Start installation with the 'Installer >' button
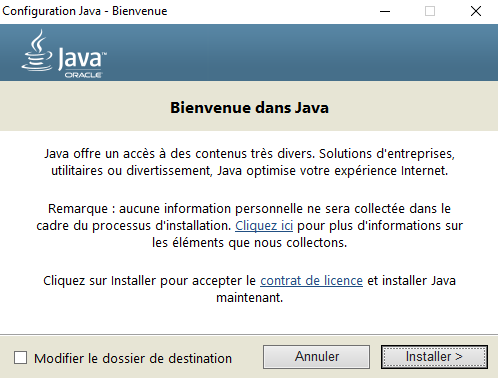The height and width of the screenshot is (378, 498). (434, 357)
